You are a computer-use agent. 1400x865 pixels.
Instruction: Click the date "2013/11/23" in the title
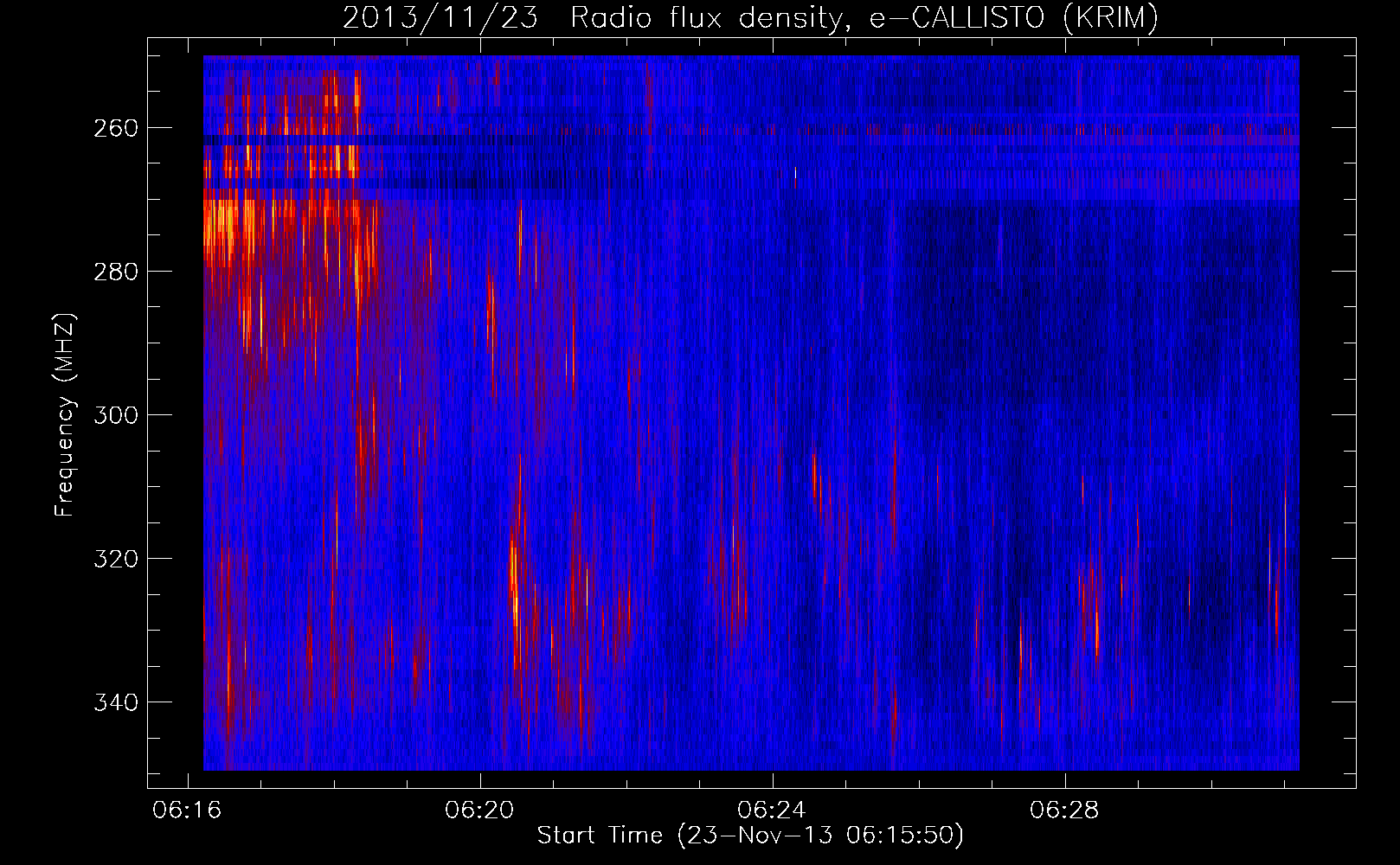coord(440,17)
